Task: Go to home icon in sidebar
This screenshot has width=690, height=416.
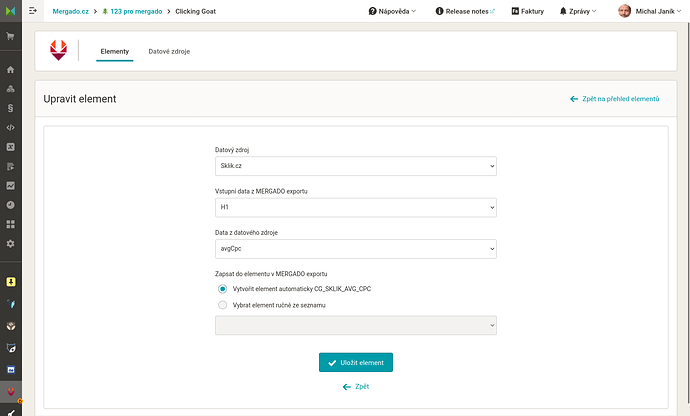Action: click(x=11, y=70)
